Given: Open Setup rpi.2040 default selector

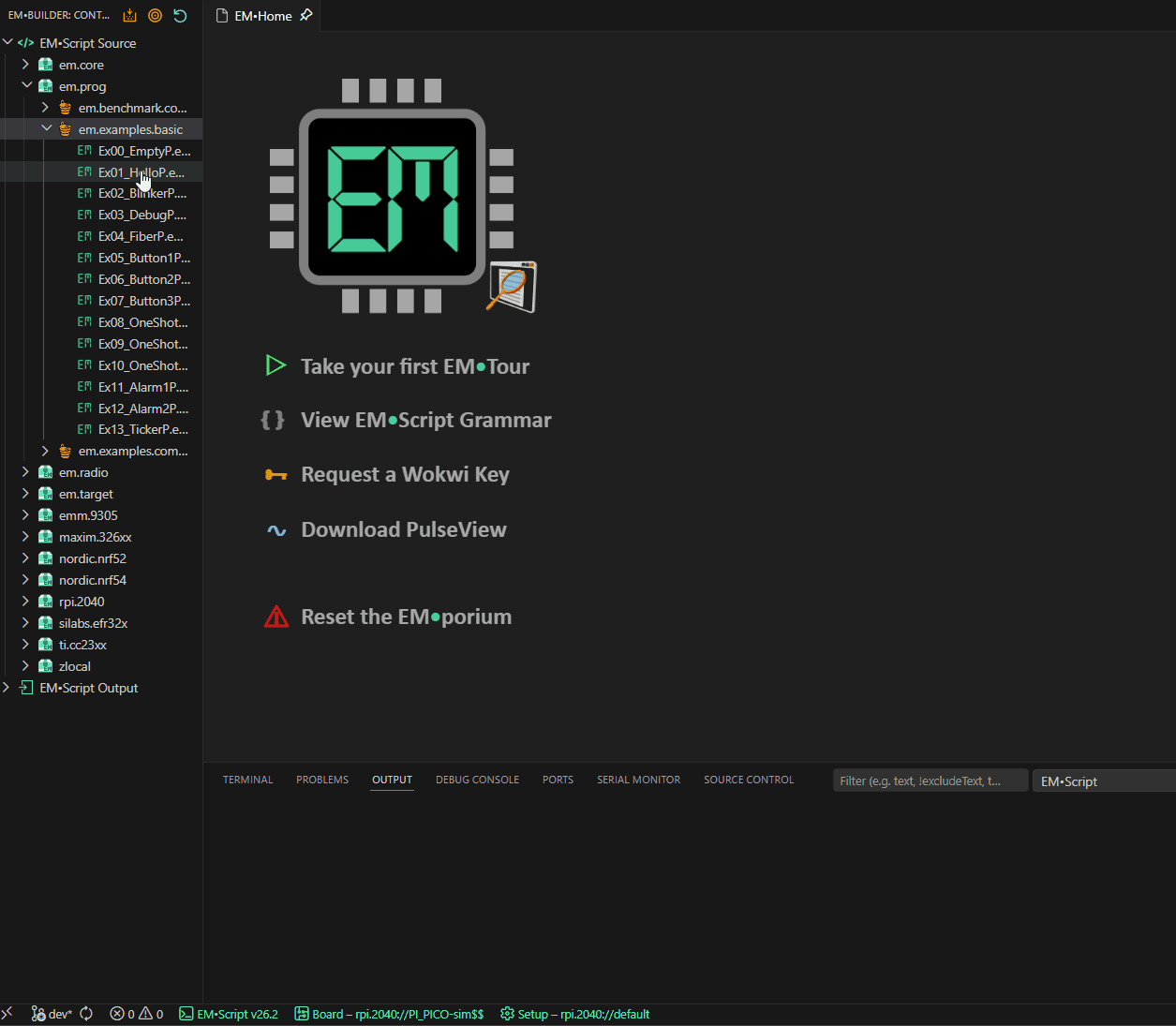Looking at the screenshot, I should point(574,1014).
